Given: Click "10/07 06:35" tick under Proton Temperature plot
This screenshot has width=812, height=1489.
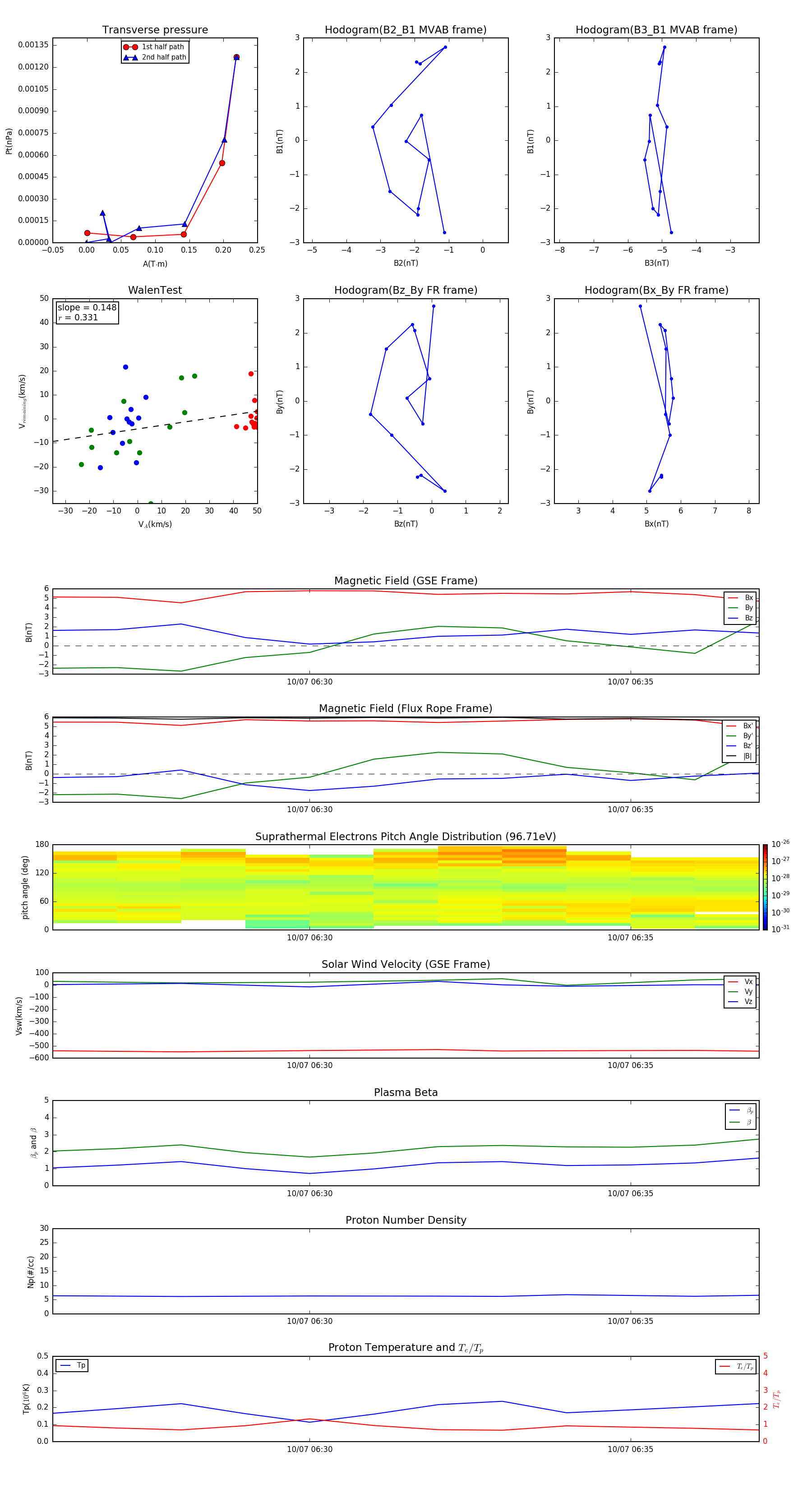Looking at the screenshot, I should [631, 1449].
